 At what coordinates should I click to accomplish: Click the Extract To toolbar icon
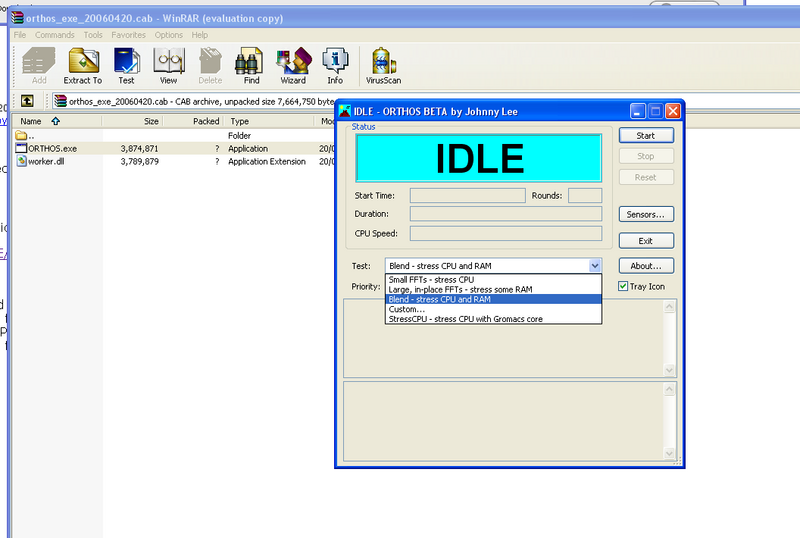83,65
